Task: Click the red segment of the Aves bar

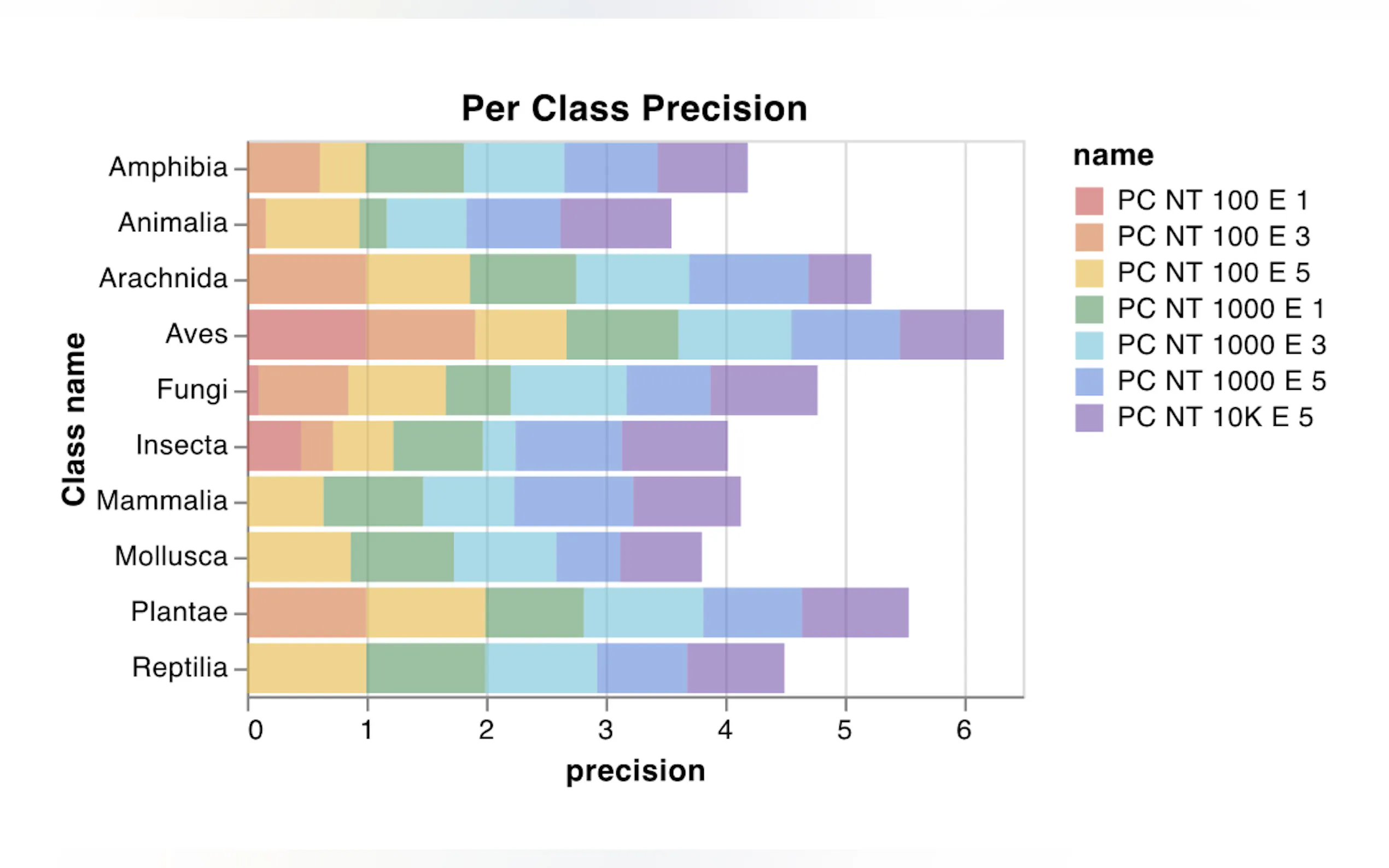Action: [x=307, y=335]
